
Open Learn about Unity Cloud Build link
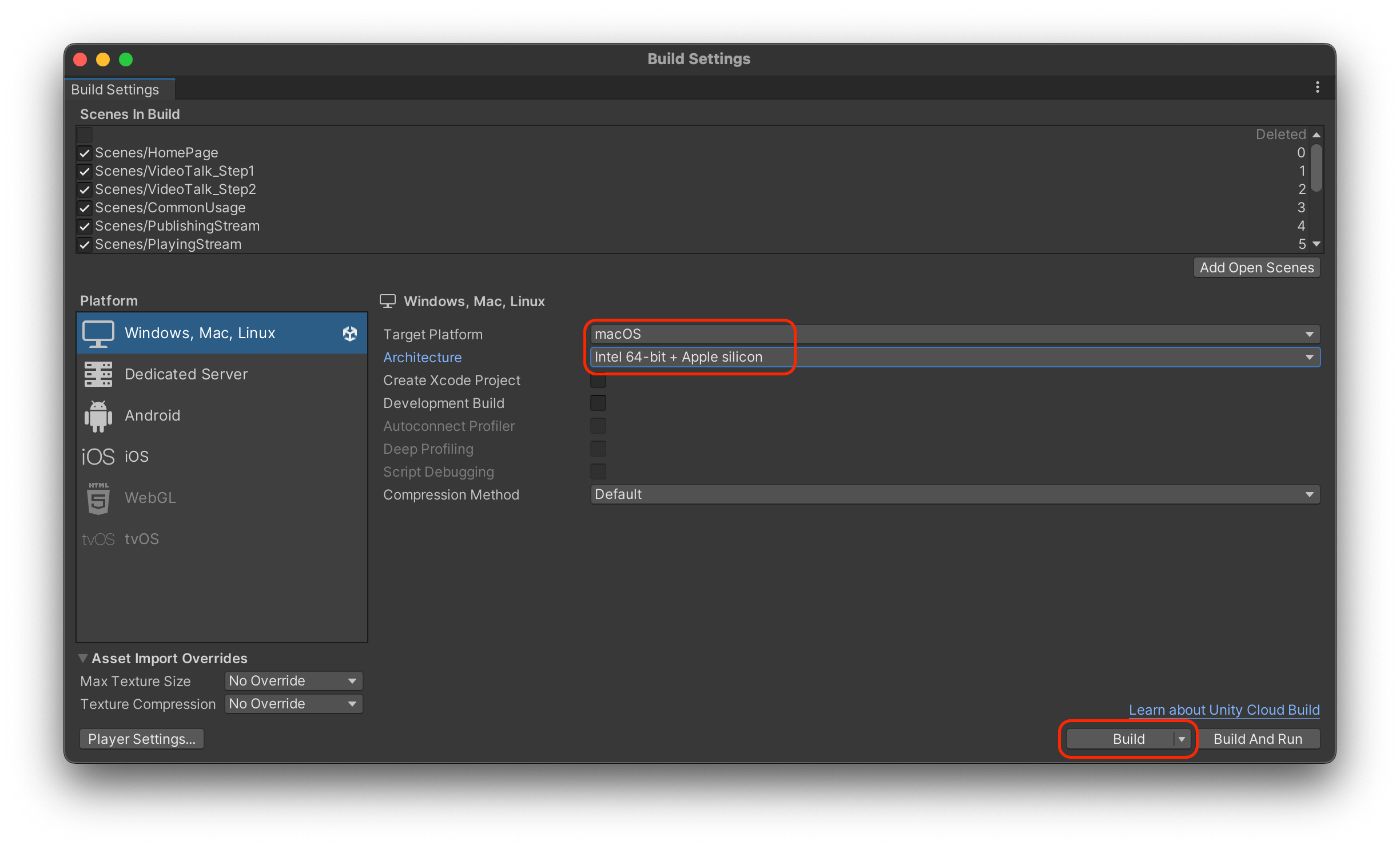(x=1224, y=710)
